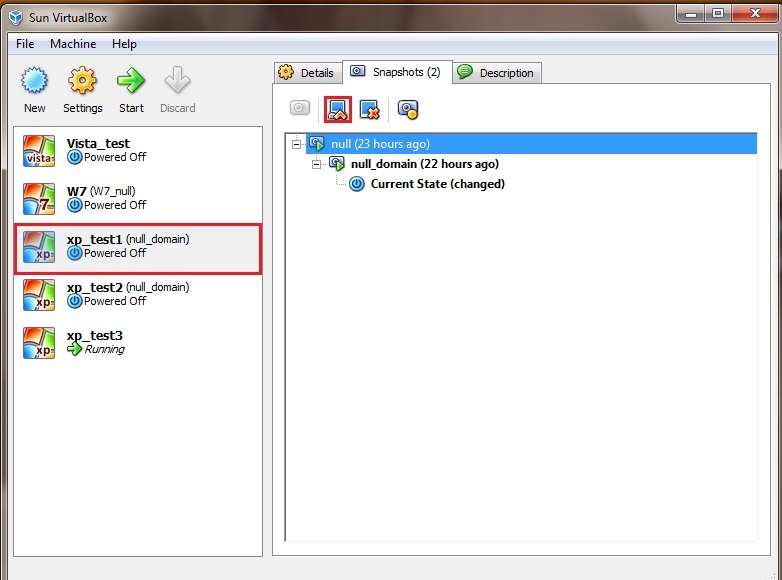Click the greyed Discard arrow icon
This screenshot has height=580, width=782.
pyautogui.click(x=178, y=80)
